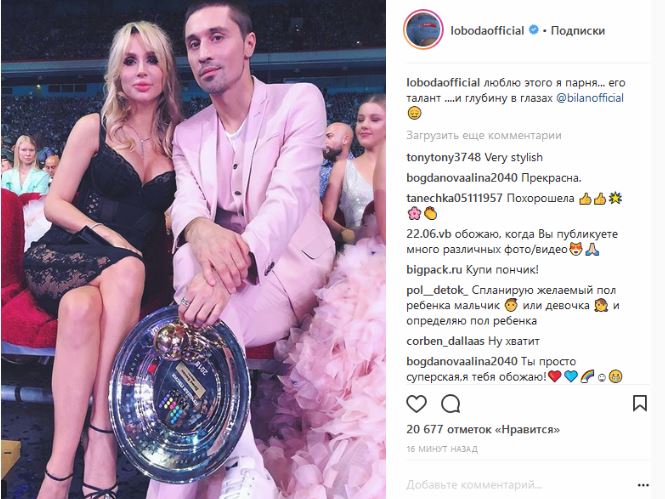Screen dimensions: 665x499
Task: Open tonytony3748 commenter profile
Action: pos(444,158)
